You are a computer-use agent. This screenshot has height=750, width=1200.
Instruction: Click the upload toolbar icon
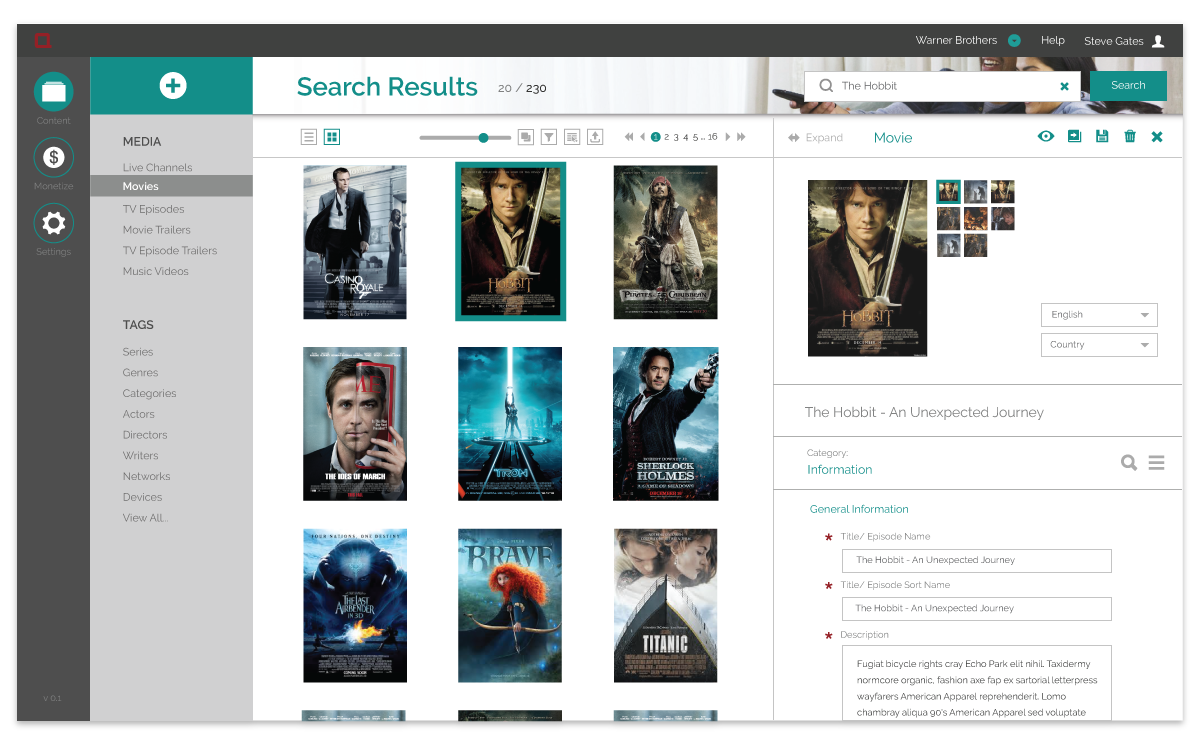click(x=595, y=137)
